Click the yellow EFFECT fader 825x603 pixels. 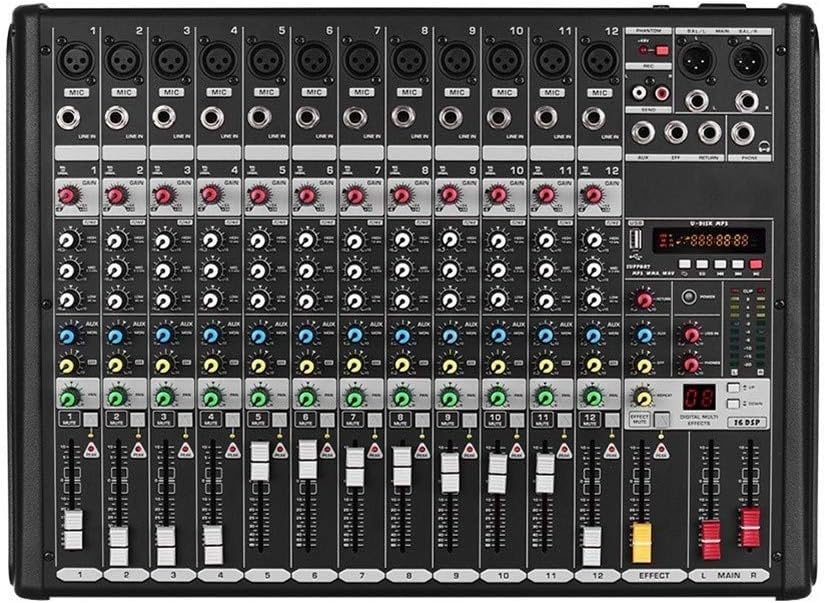(x=641, y=542)
